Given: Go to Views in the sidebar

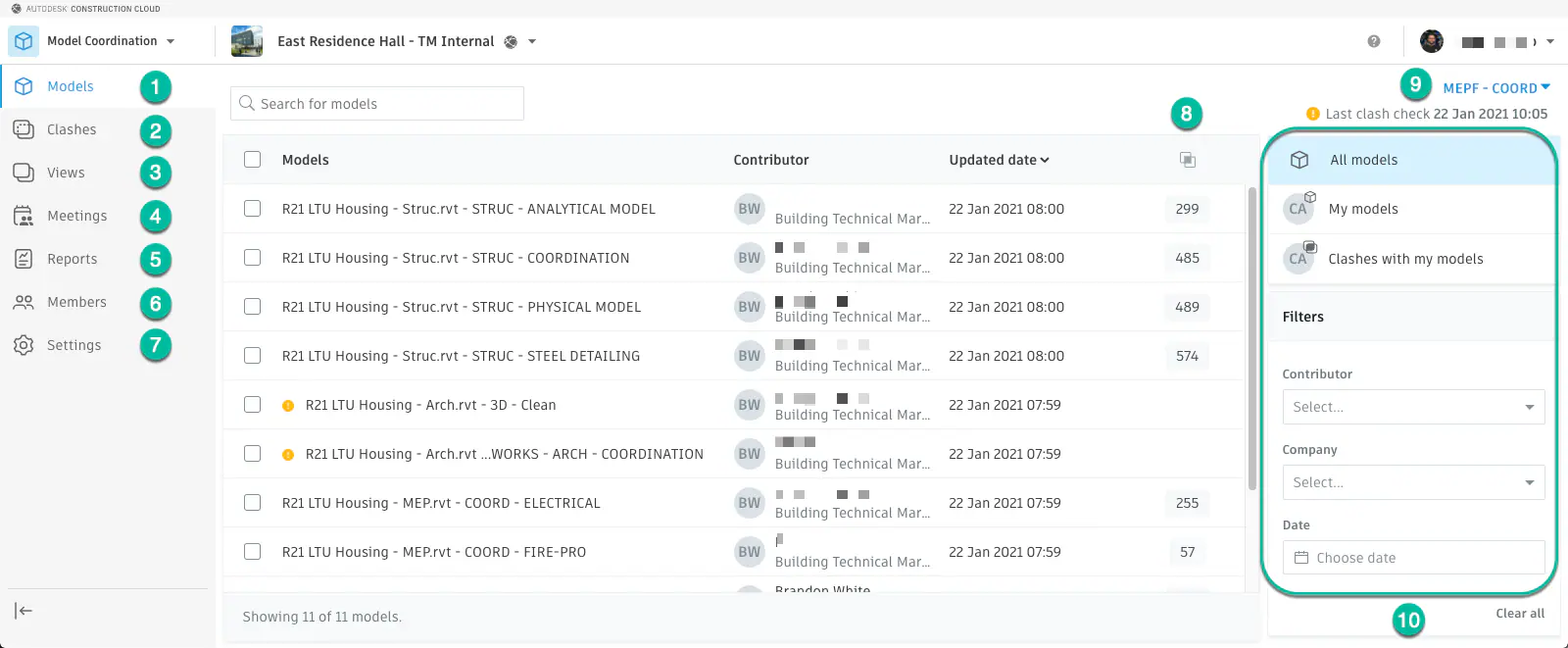Looking at the screenshot, I should (x=66, y=173).
